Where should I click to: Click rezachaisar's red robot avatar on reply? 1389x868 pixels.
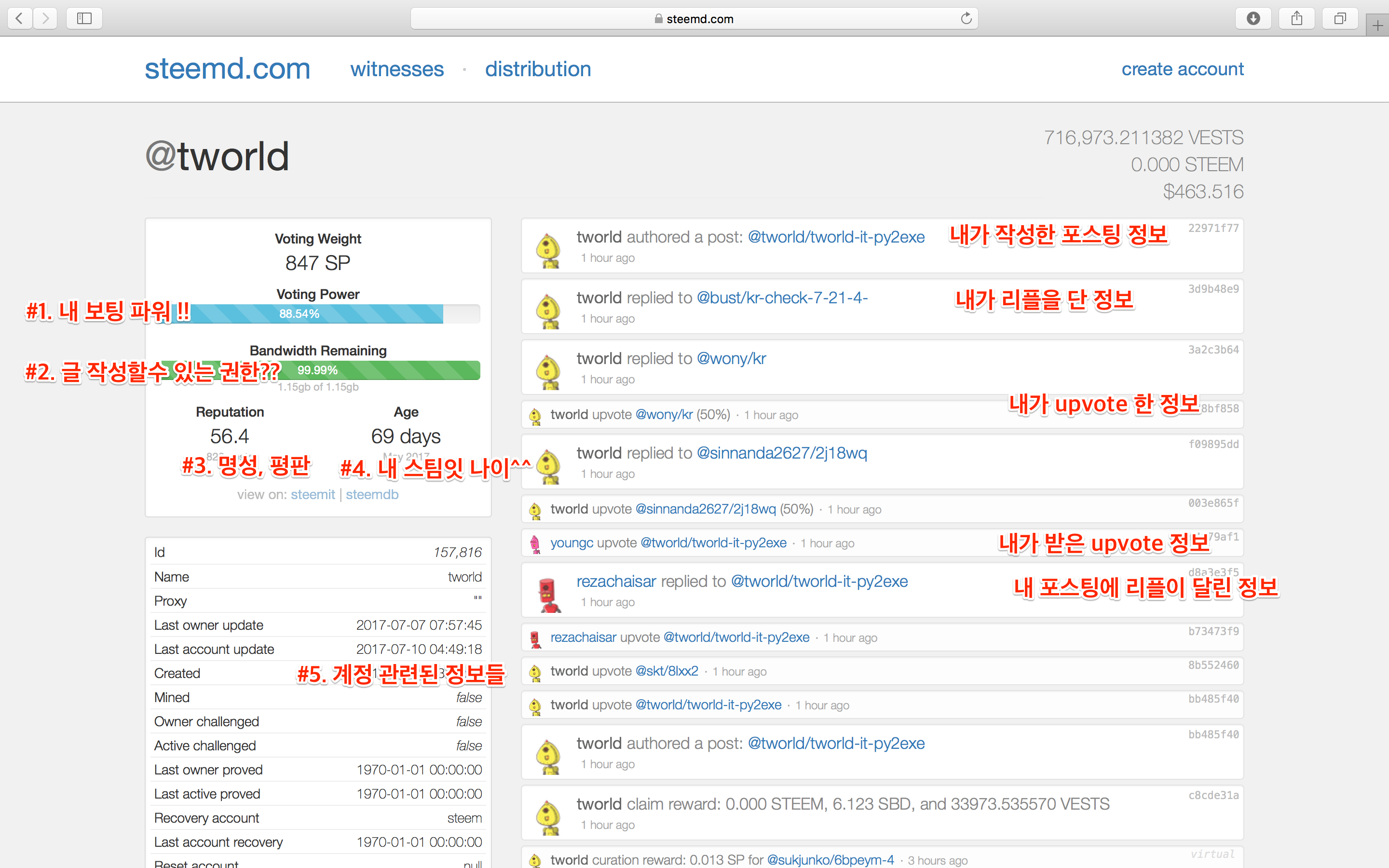click(549, 596)
